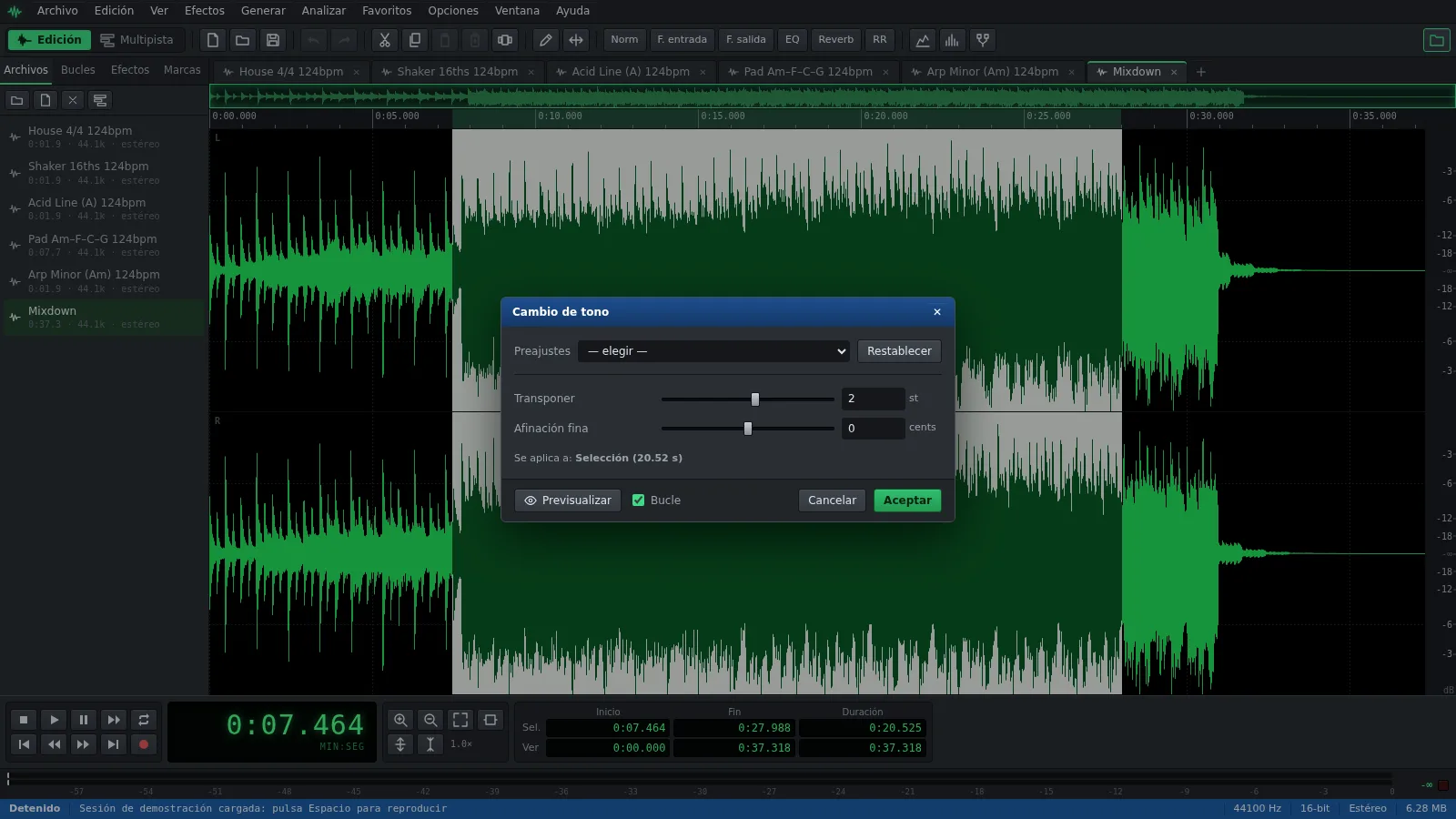1456x819 pixels.
Task: Select the pencil draw tool
Action: coord(546,40)
